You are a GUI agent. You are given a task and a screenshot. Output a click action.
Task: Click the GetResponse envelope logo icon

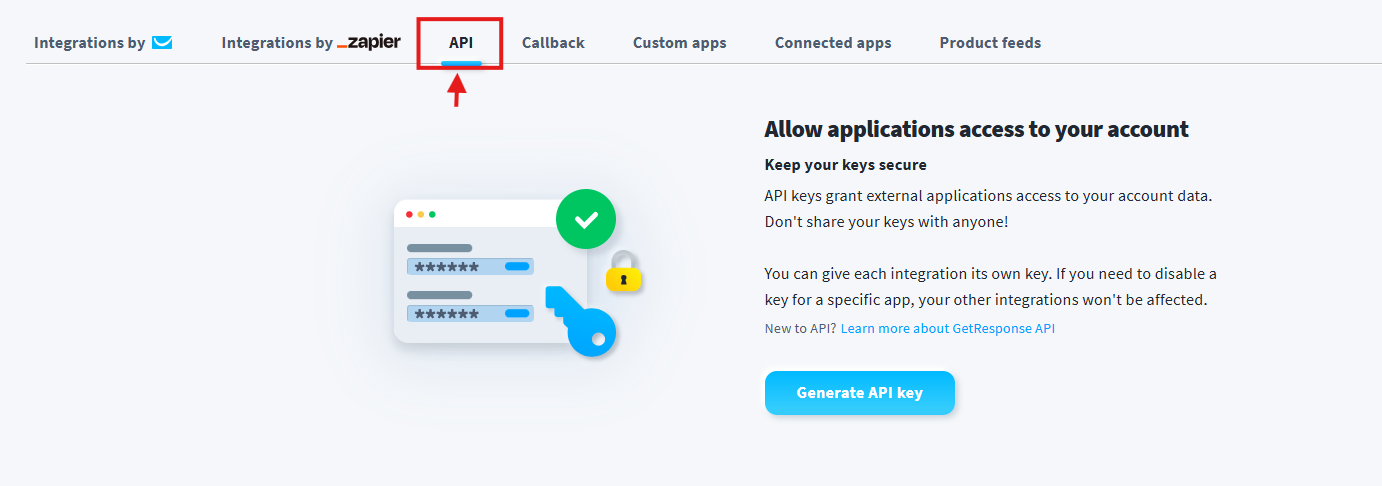click(x=162, y=43)
